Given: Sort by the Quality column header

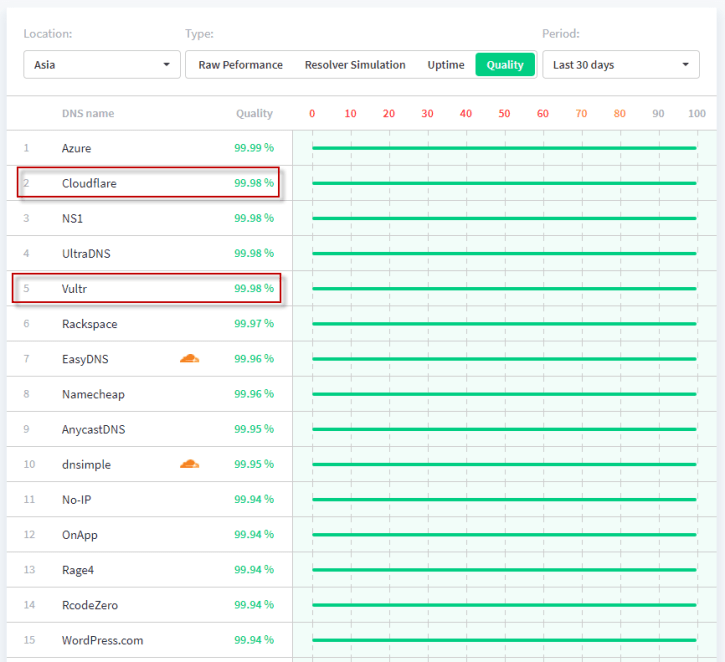Looking at the screenshot, I should tap(254, 114).
